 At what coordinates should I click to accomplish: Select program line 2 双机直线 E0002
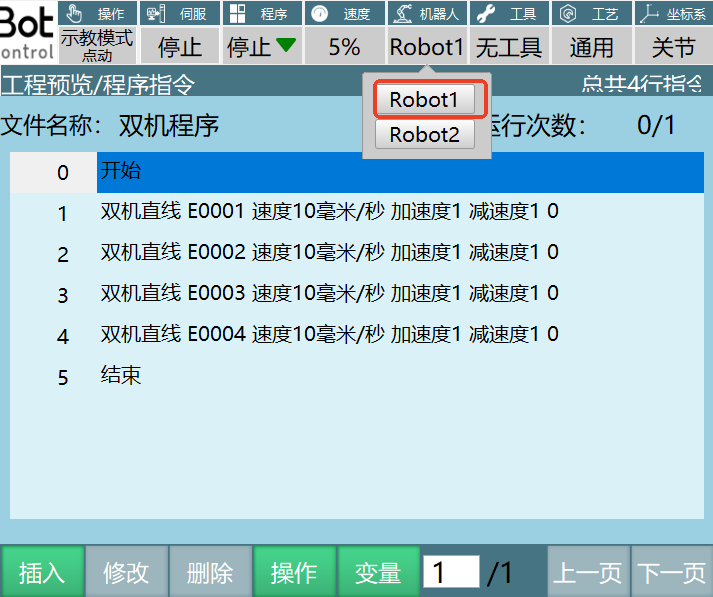click(330, 252)
